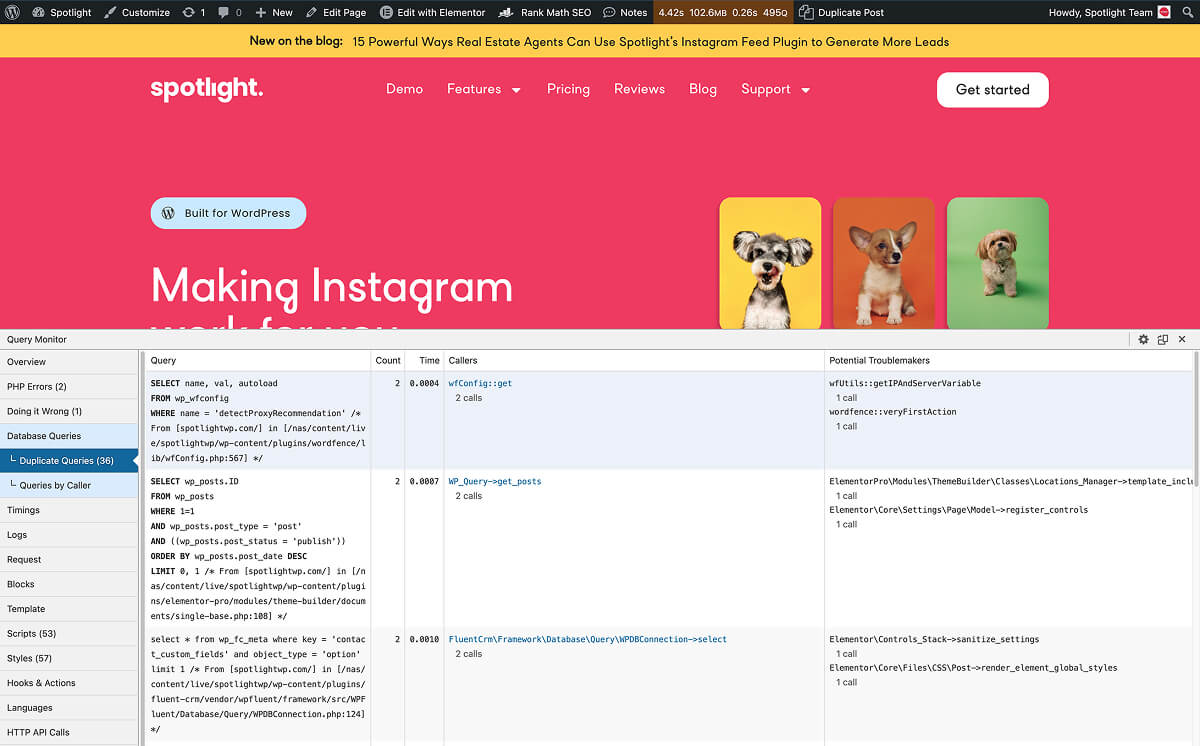Select the yellow schnauzer dog image
The image size is (1200, 746).
tap(770, 263)
